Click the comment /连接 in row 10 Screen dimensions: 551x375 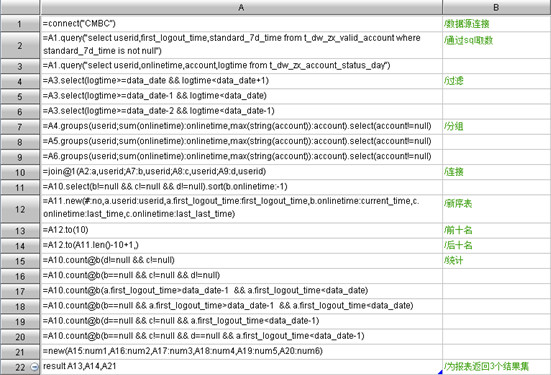[454, 172]
